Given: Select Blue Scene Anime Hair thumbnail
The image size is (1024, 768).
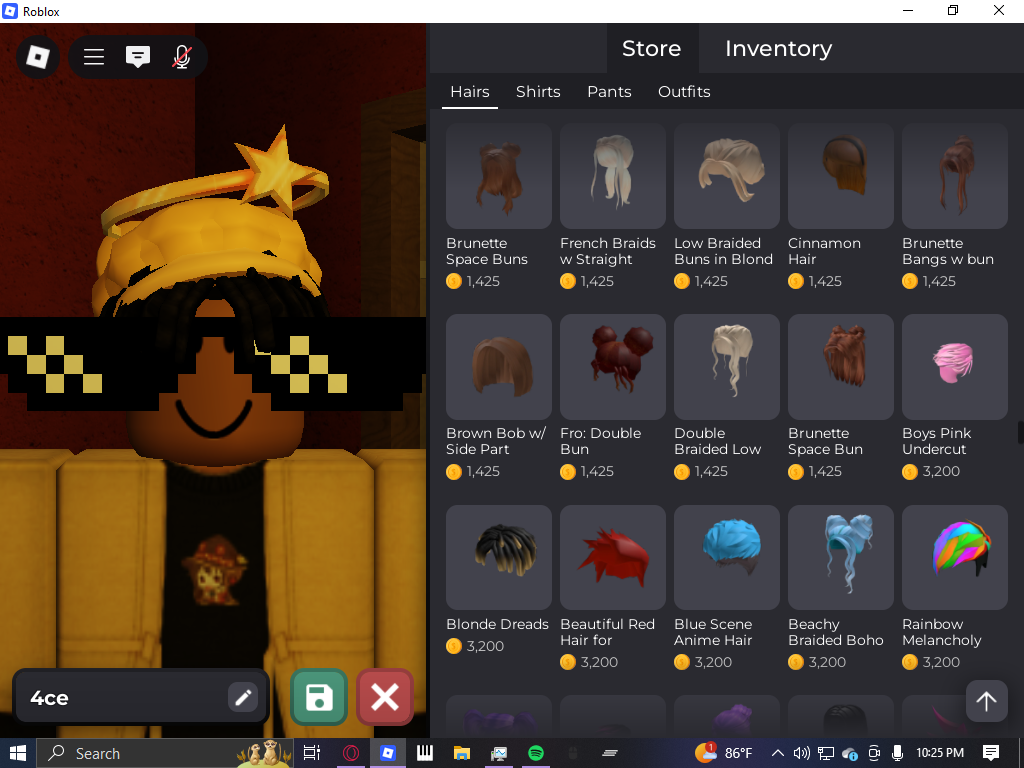Looking at the screenshot, I should 727,557.
